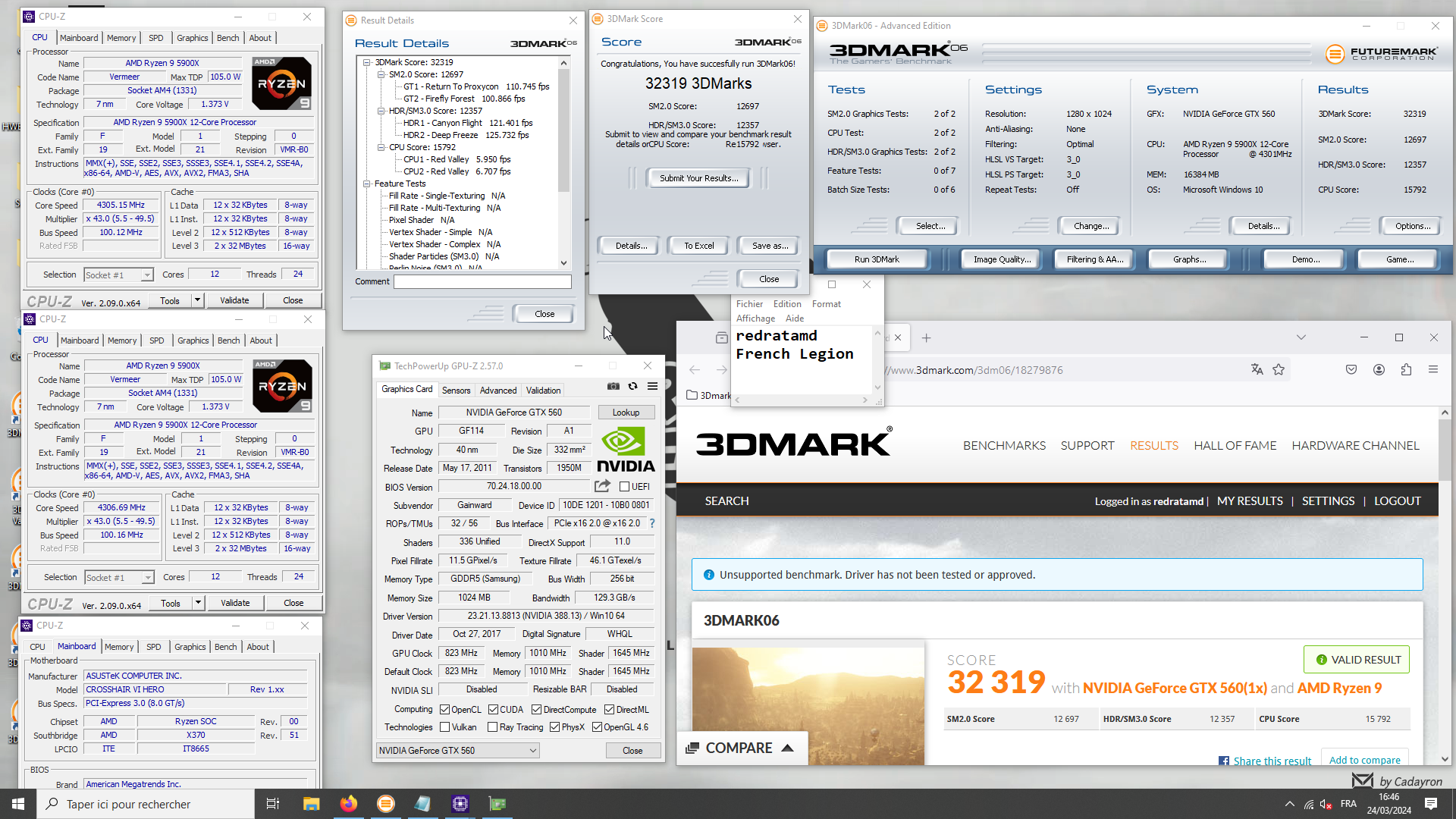Click the GPU-Z refresh icon
Viewport: 1456px width, 819px height.
[x=633, y=387]
